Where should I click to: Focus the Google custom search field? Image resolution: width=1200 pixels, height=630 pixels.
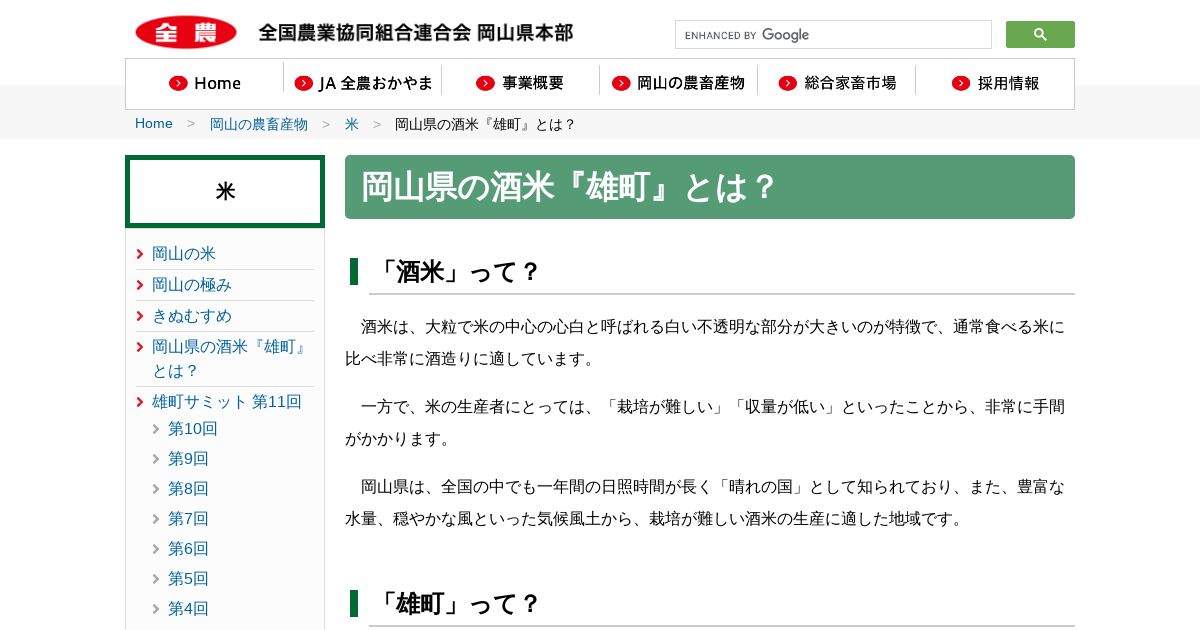(833, 35)
